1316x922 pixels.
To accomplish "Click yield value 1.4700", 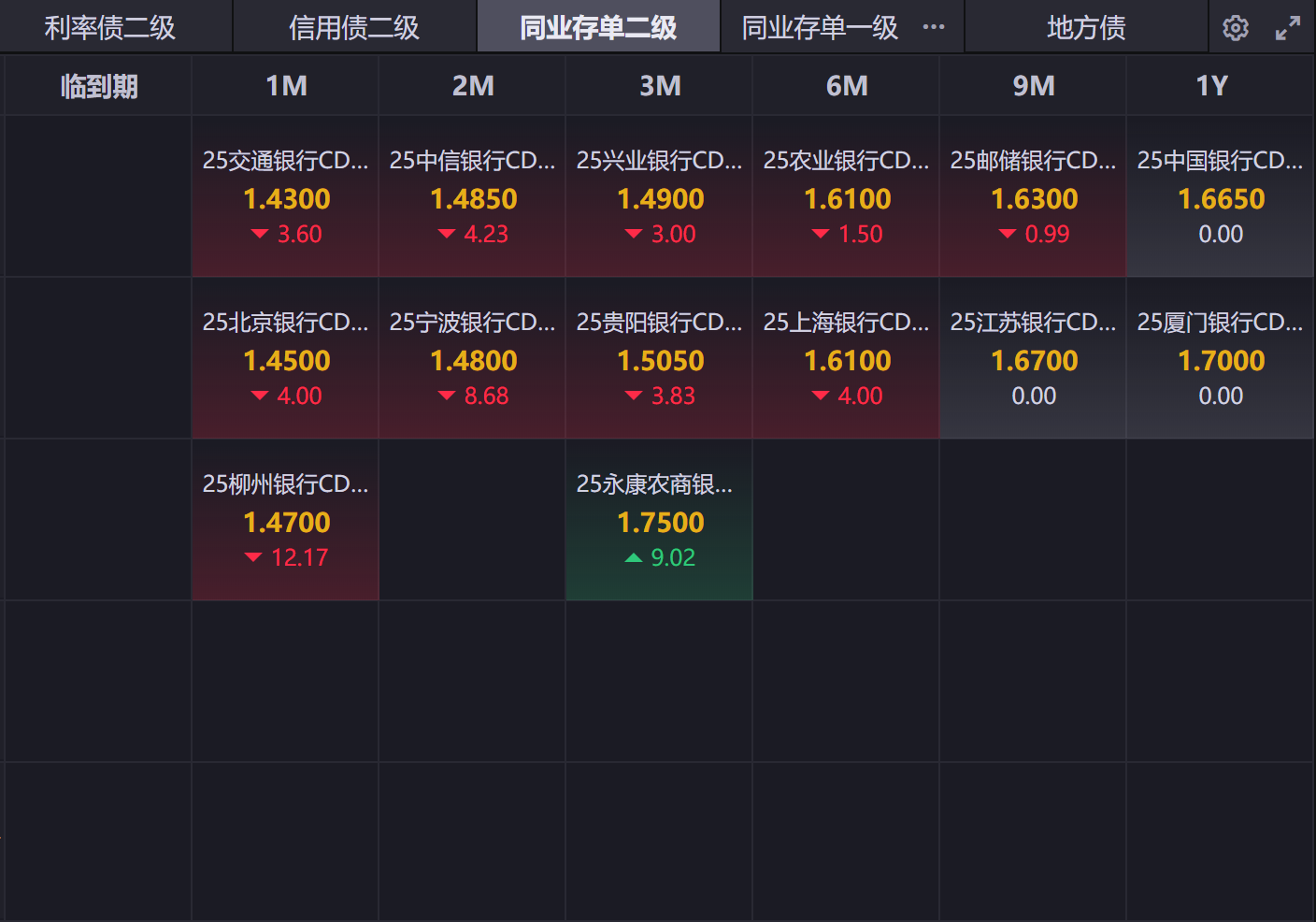I will [287, 523].
